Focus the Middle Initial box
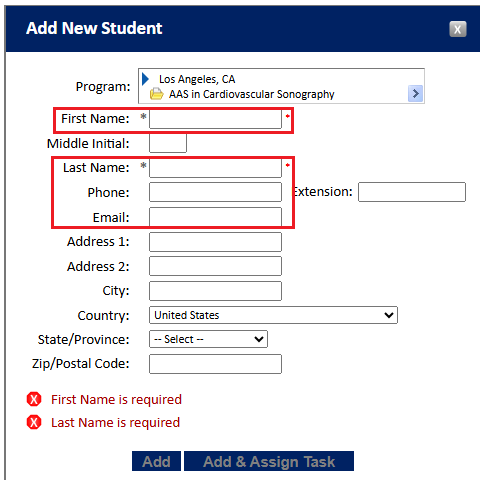483x500 pixels. (168, 143)
